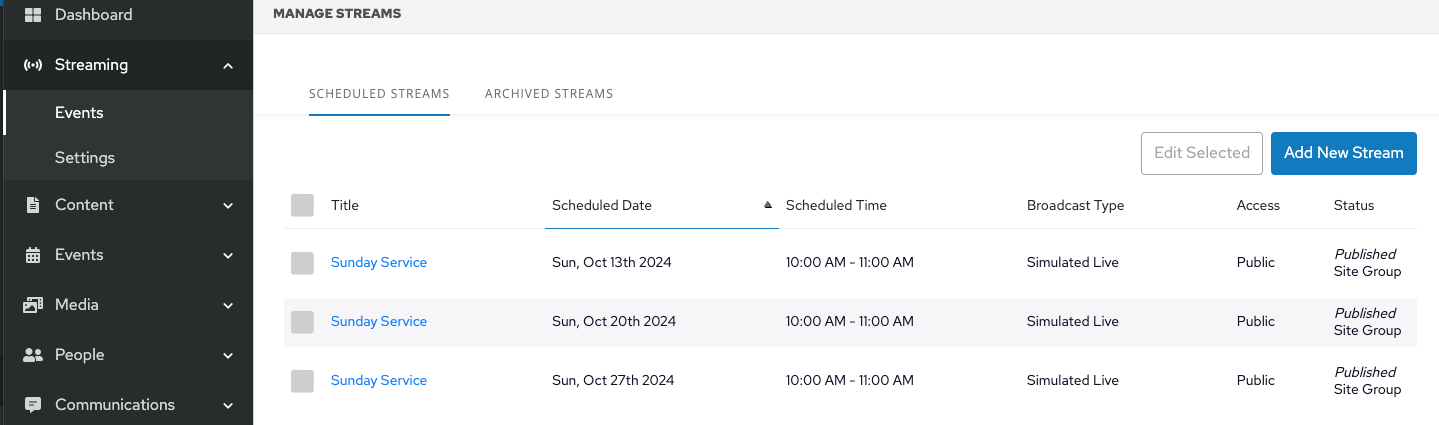Toggle the select-all checkbox in table header
The image size is (1439, 425).
[x=302, y=205]
